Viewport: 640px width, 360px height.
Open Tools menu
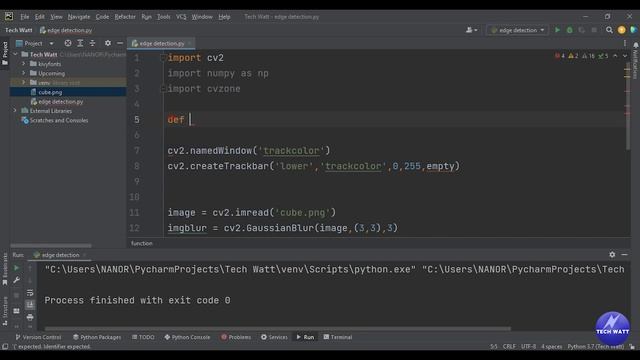164,17
